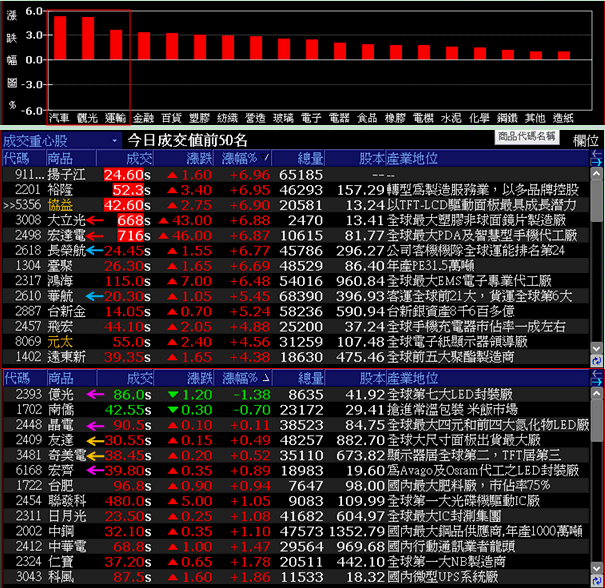
Task: Click the upper table's refresh icon
Action: (x=597, y=361)
